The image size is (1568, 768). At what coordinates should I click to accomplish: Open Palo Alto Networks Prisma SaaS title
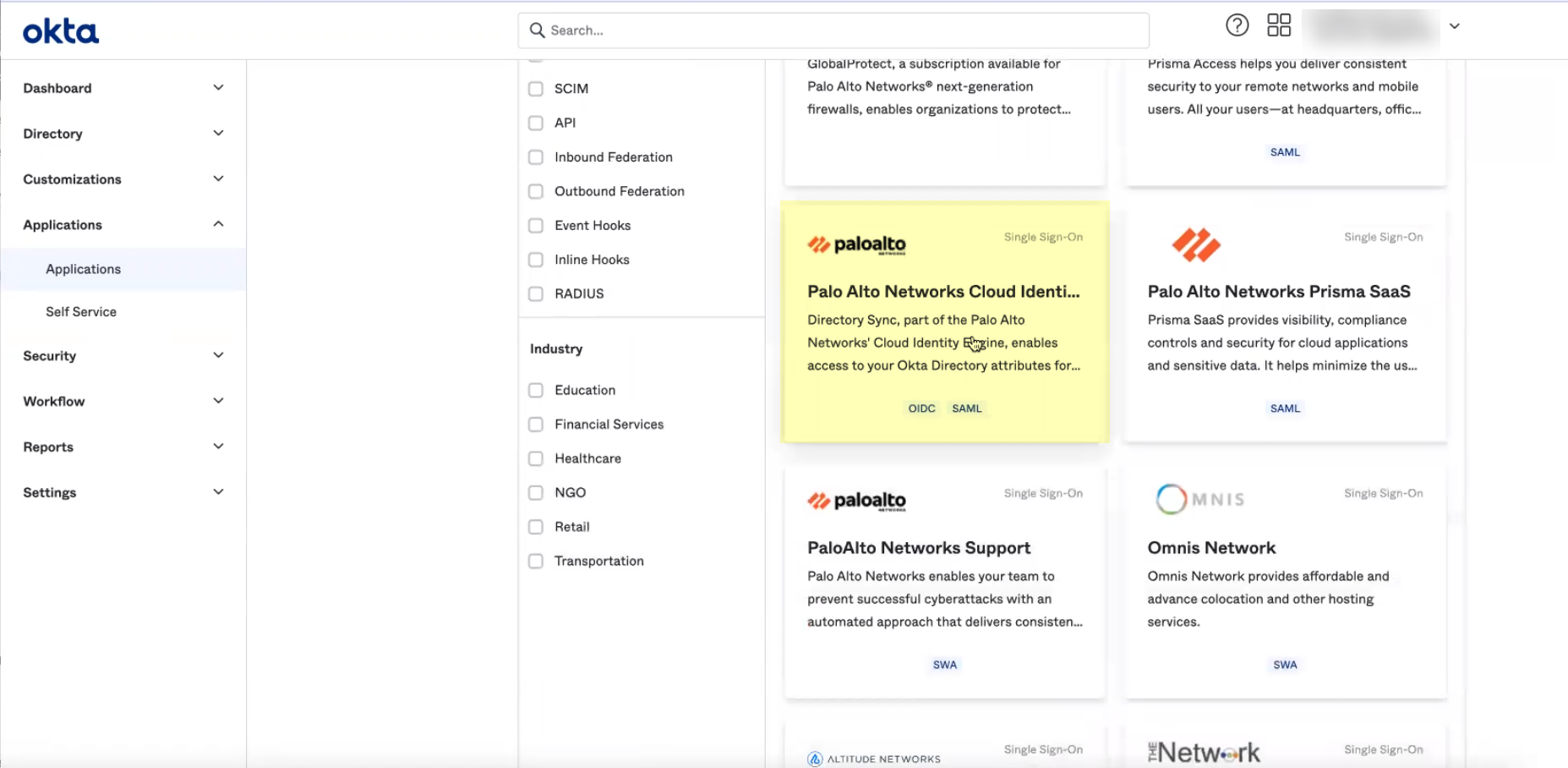coord(1279,292)
